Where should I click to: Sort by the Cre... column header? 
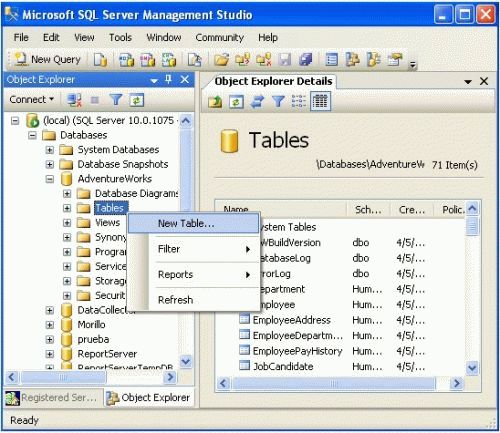tap(412, 210)
